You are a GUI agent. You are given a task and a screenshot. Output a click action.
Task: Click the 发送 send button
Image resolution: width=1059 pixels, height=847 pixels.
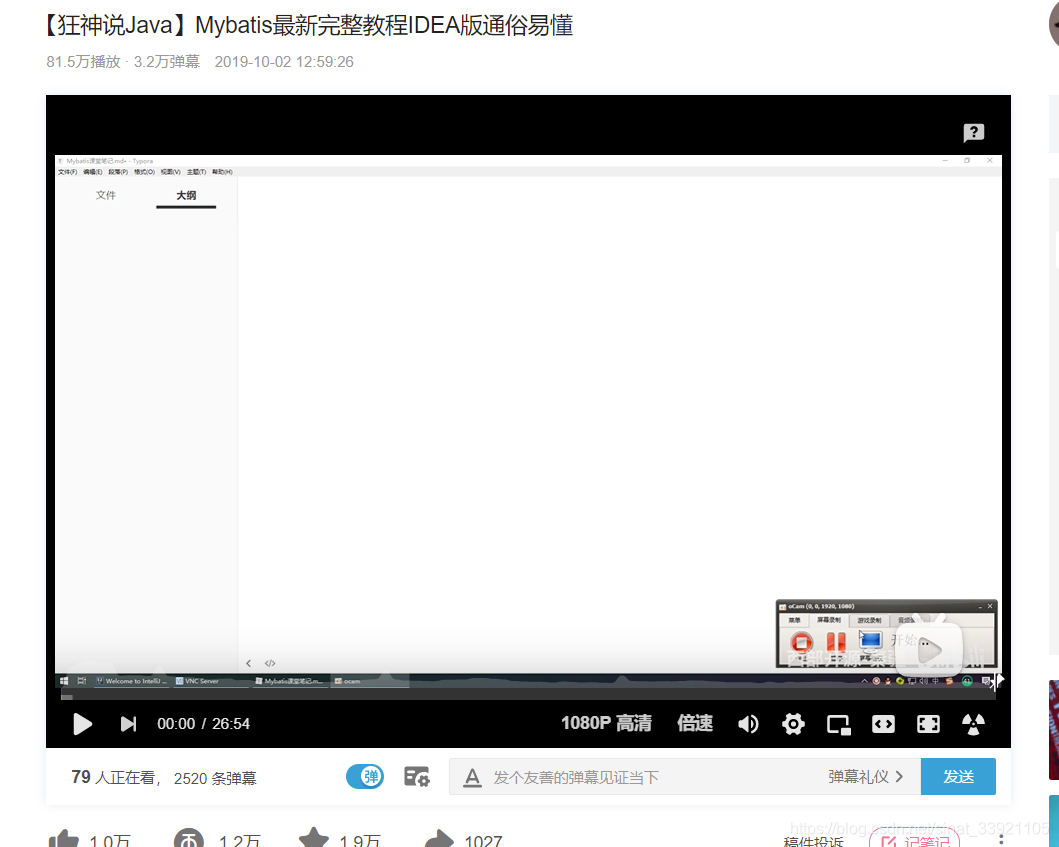point(958,777)
